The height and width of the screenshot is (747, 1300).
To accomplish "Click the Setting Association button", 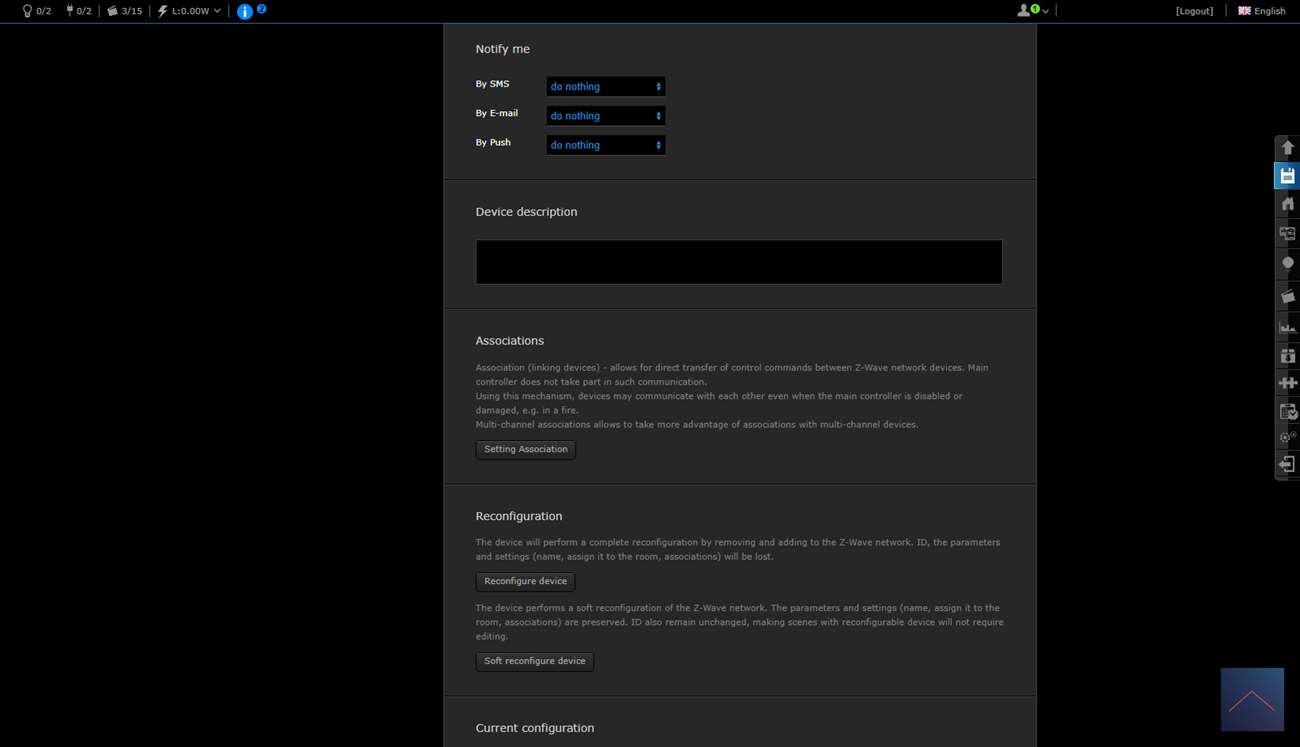I will pos(525,450).
